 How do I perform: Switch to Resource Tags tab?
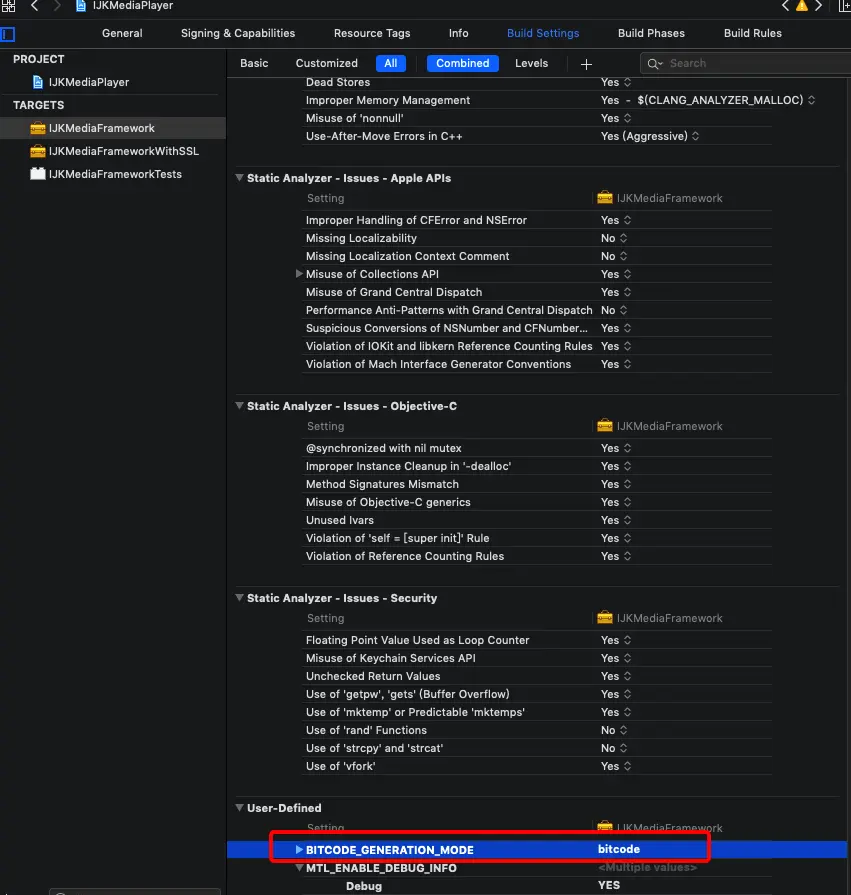point(372,33)
